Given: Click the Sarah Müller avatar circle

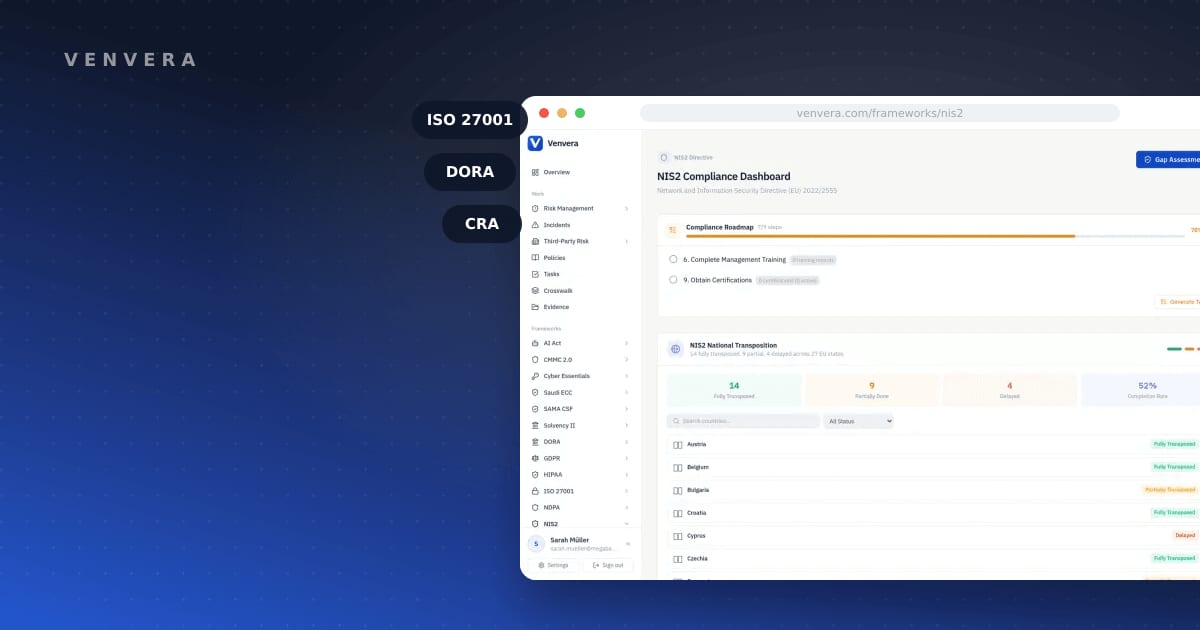Looking at the screenshot, I should point(536,543).
